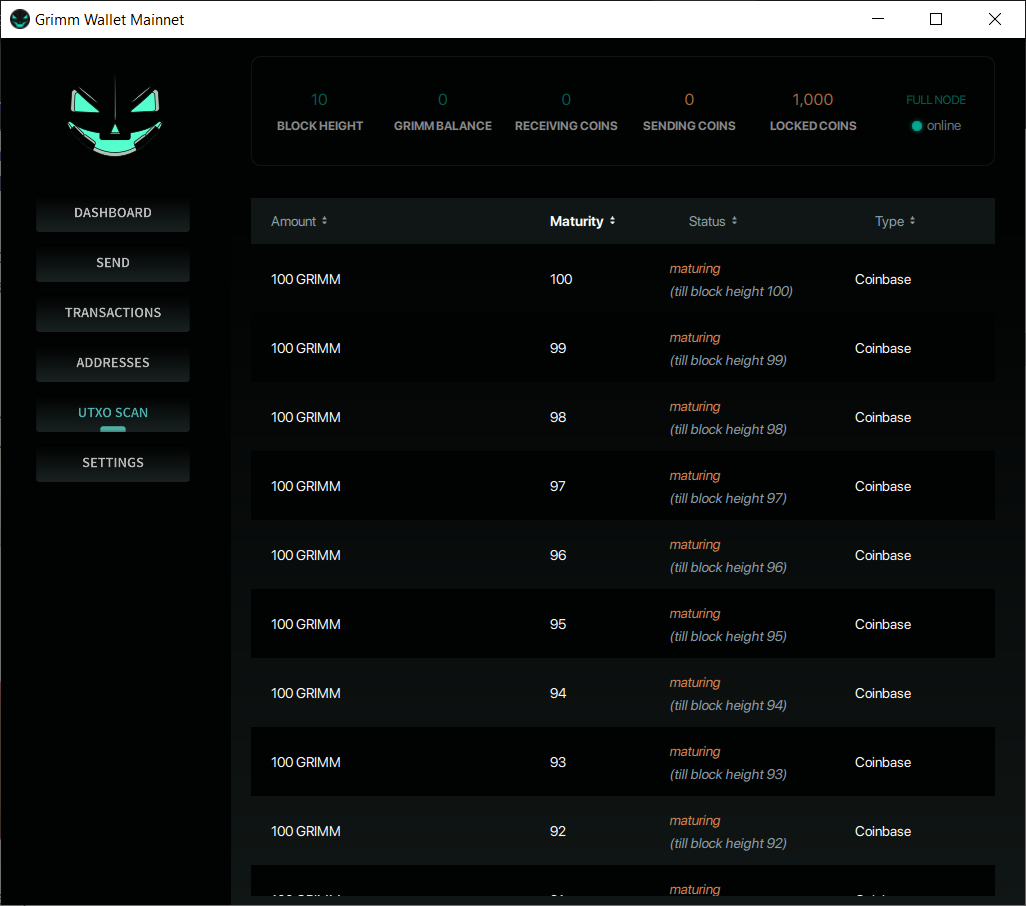Click Coinbase type in maturity 92 row
This screenshot has height=906, width=1026.
coord(883,831)
